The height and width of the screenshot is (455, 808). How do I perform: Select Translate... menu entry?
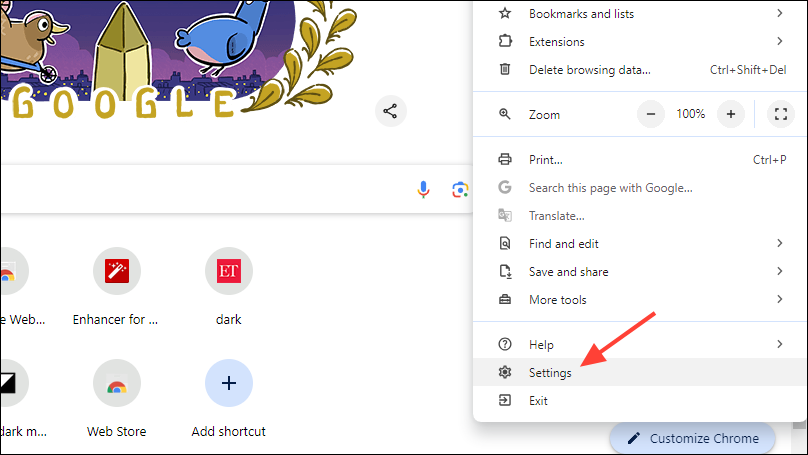pos(639,215)
